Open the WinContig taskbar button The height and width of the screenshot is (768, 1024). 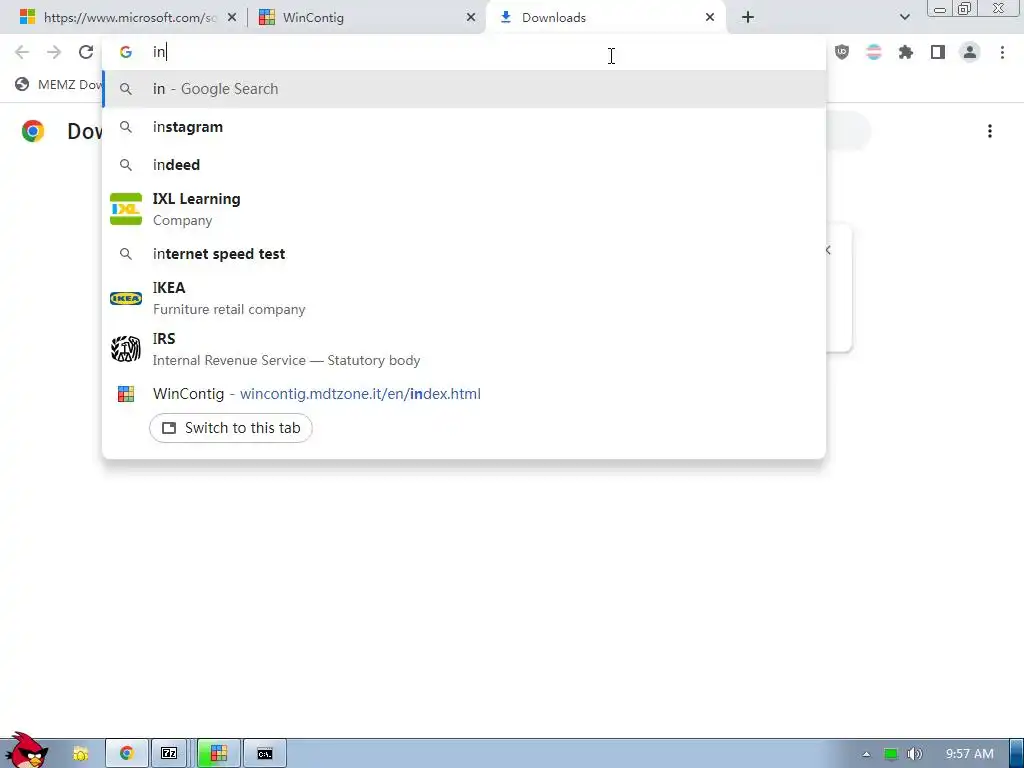[219, 754]
